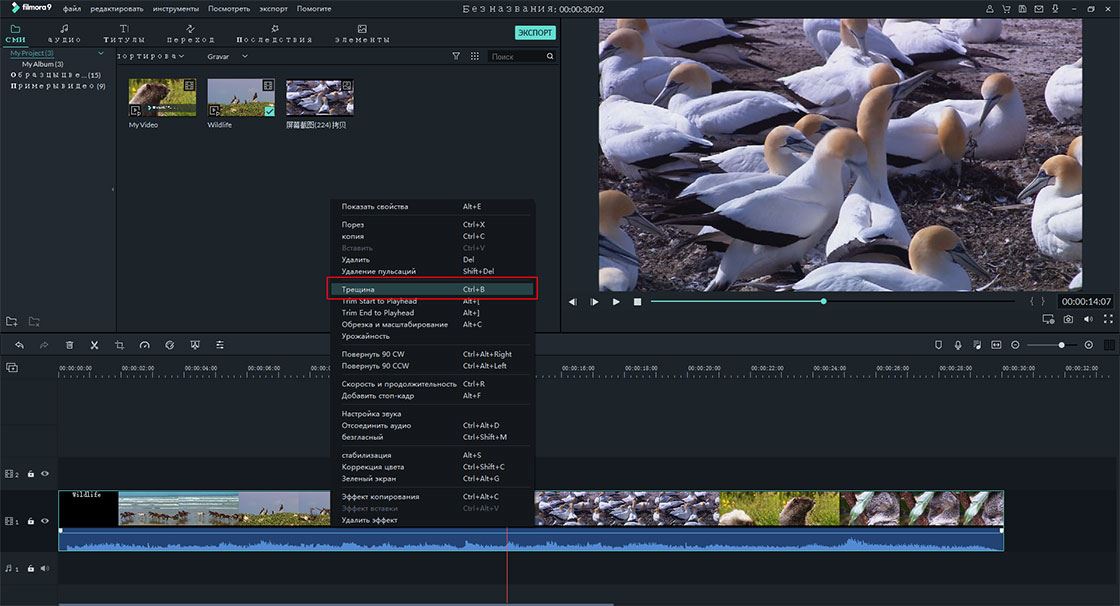Click the trash delete icon in timeline toolbar

coord(69,345)
